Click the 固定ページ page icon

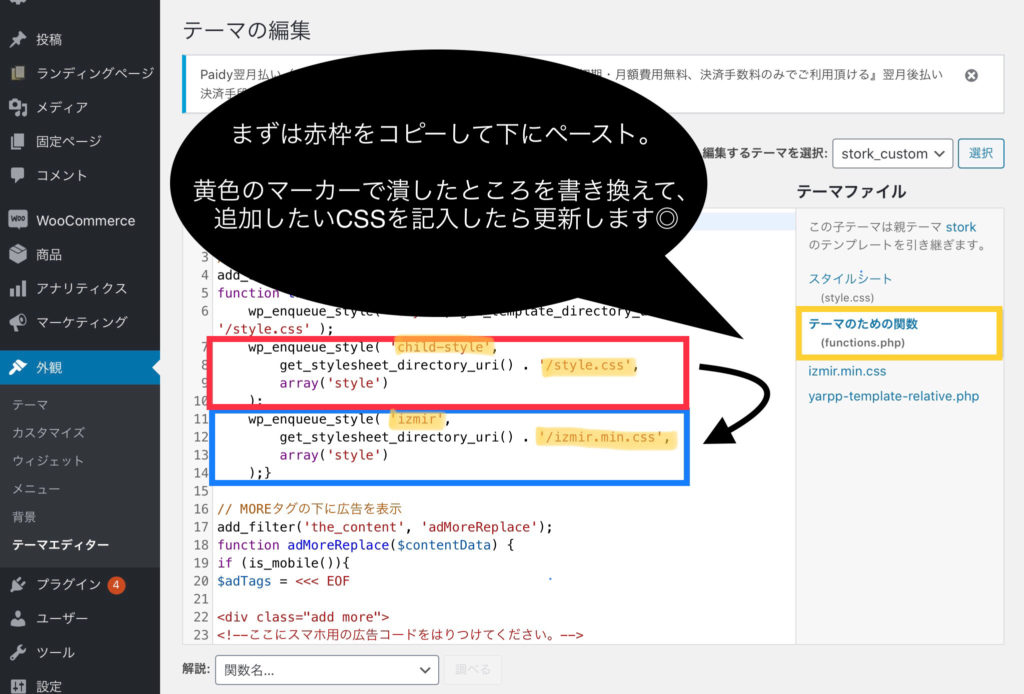pos(17,141)
